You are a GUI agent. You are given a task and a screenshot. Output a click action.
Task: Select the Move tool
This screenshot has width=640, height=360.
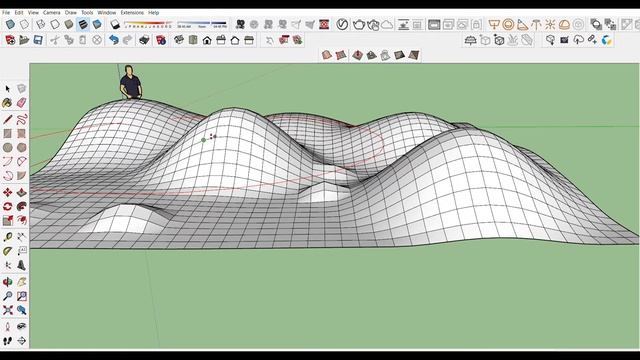point(7,192)
